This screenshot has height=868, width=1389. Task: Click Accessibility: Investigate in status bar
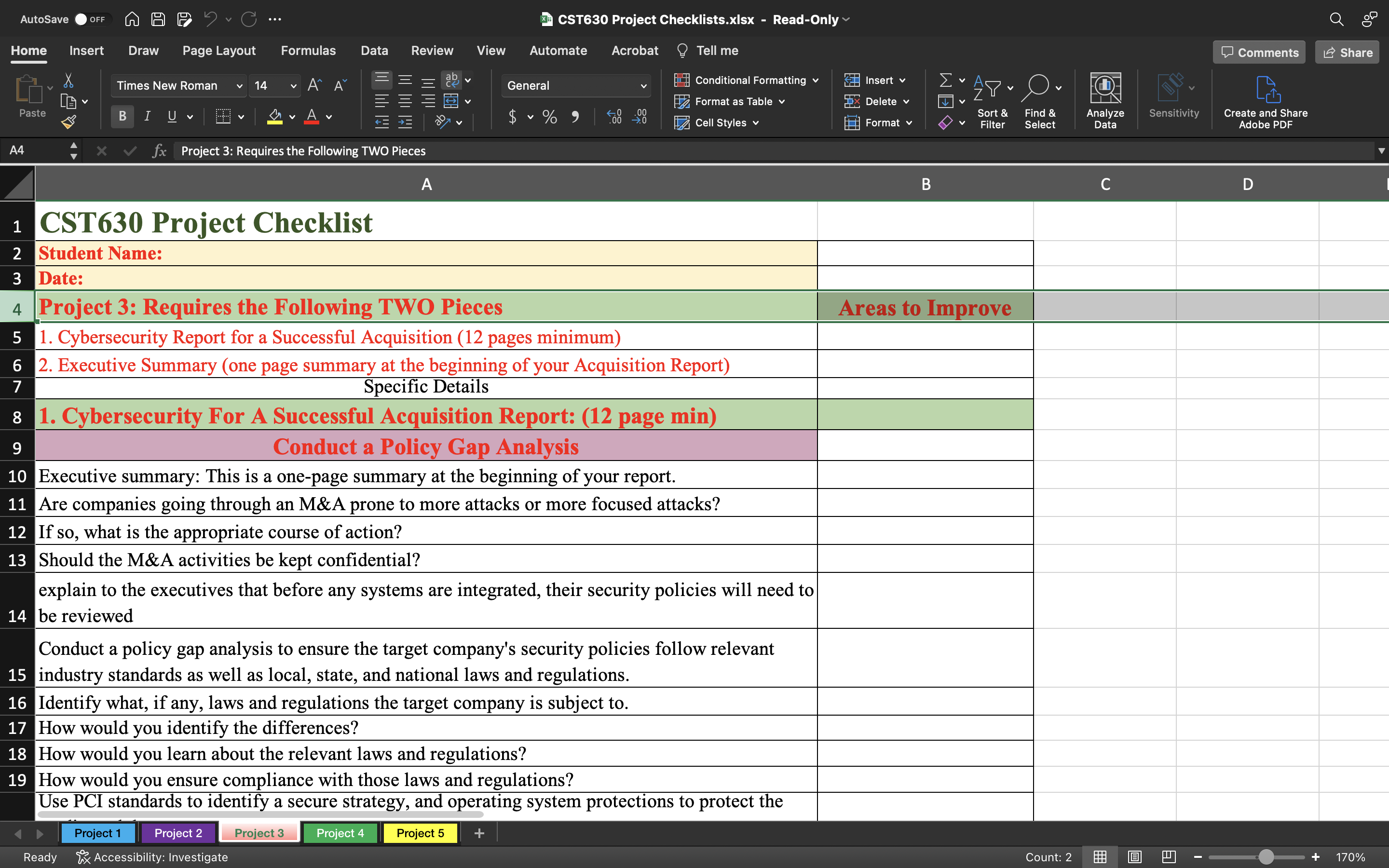153,856
